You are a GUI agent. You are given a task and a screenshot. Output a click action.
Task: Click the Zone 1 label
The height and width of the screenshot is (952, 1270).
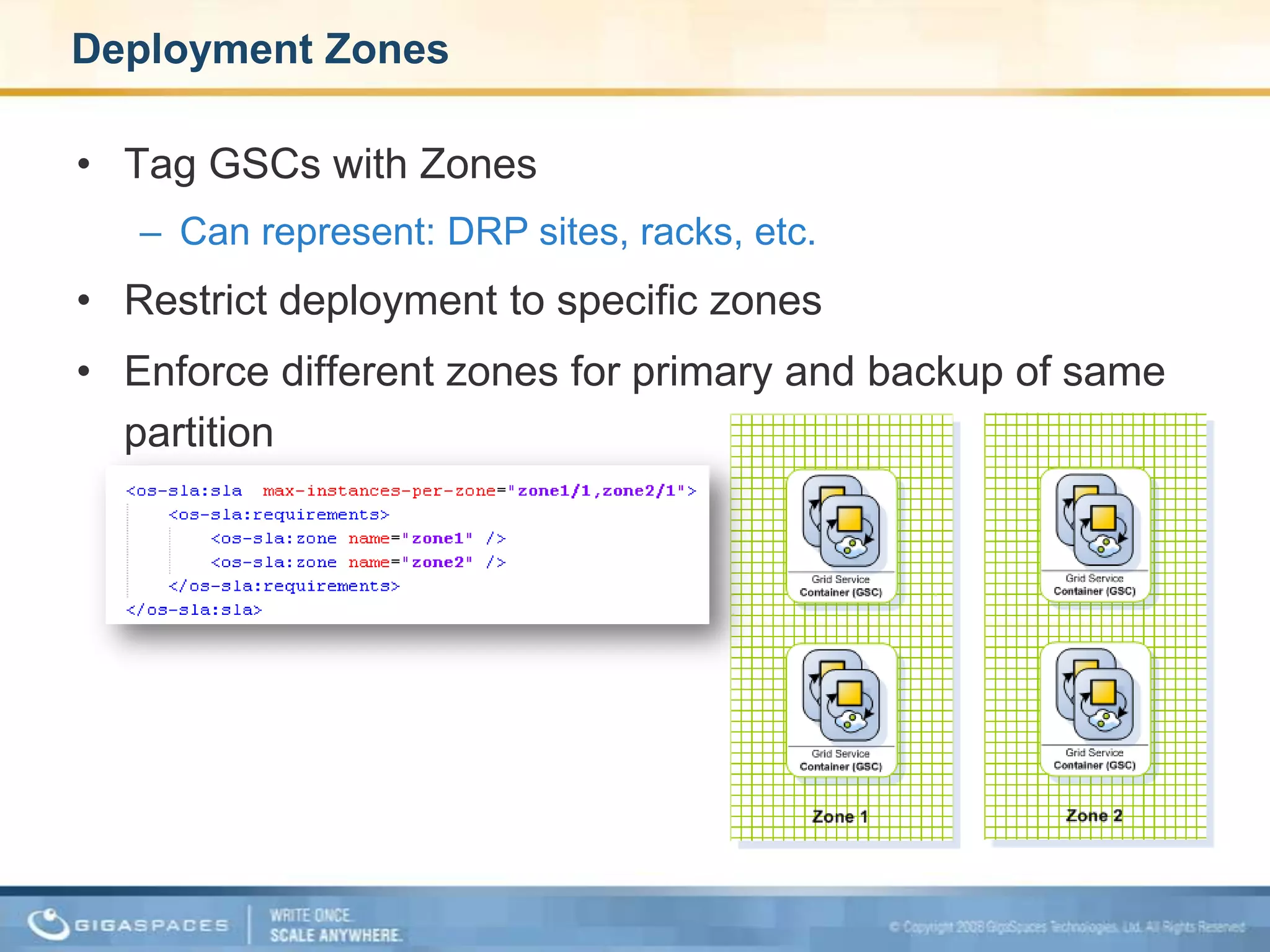[840, 817]
